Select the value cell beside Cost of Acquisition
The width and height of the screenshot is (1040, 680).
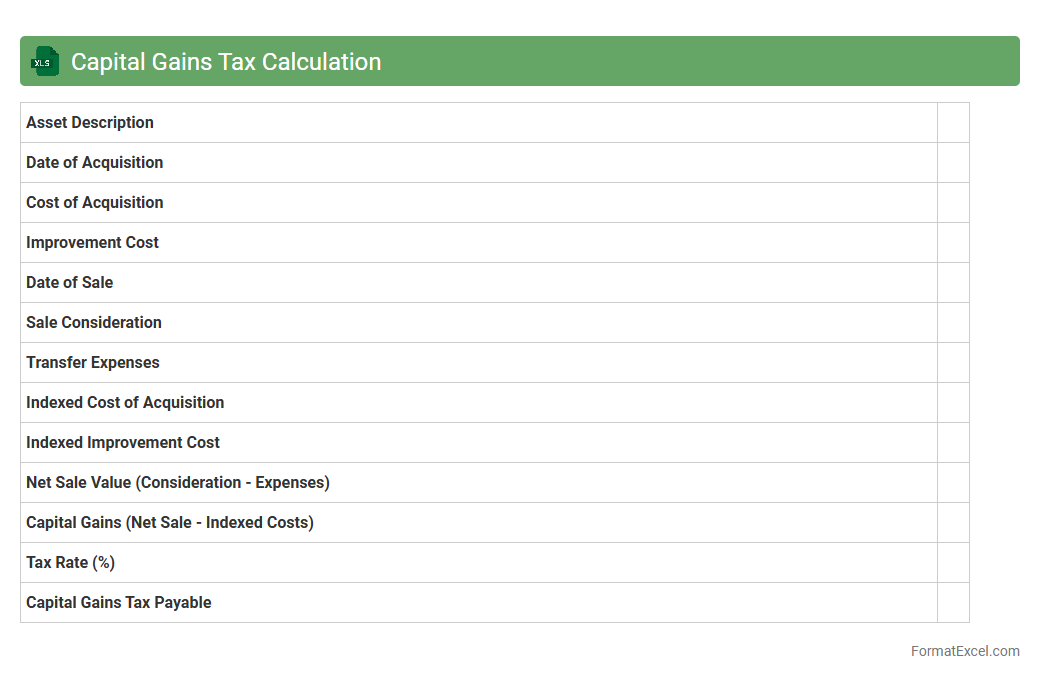pos(953,203)
